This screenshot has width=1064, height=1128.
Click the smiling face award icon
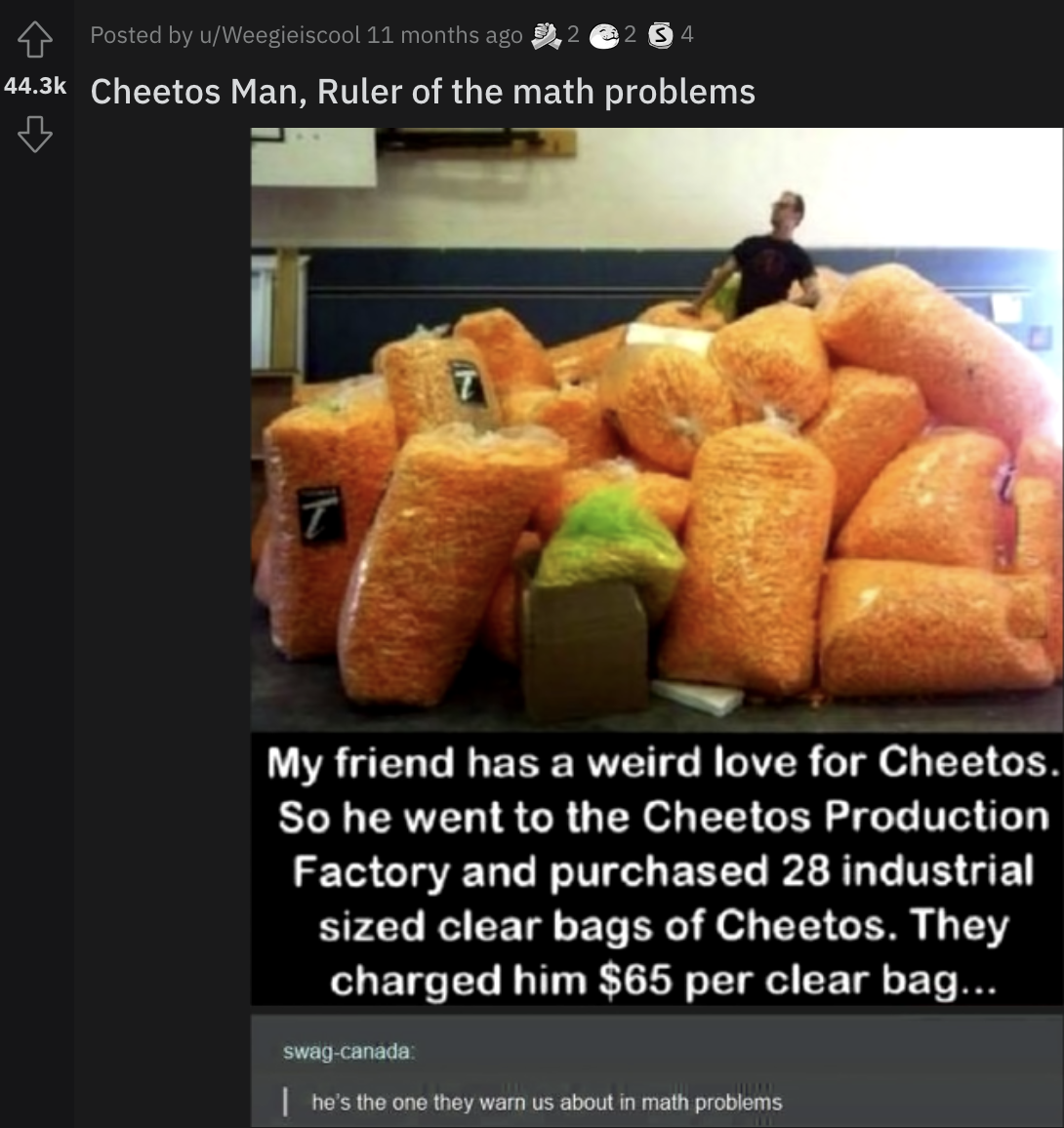click(604, 36)
